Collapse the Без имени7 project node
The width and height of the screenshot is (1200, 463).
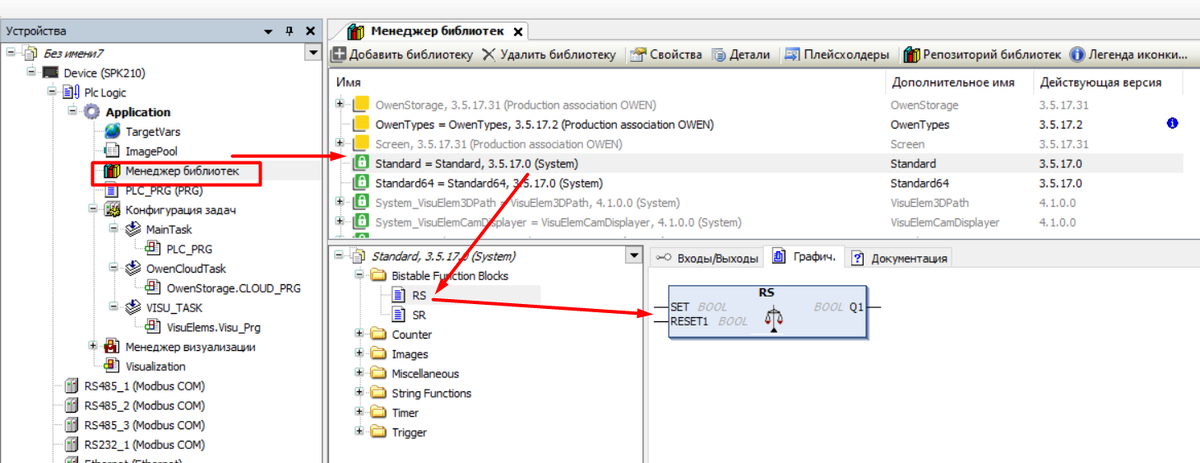click(x=10, y=53)
